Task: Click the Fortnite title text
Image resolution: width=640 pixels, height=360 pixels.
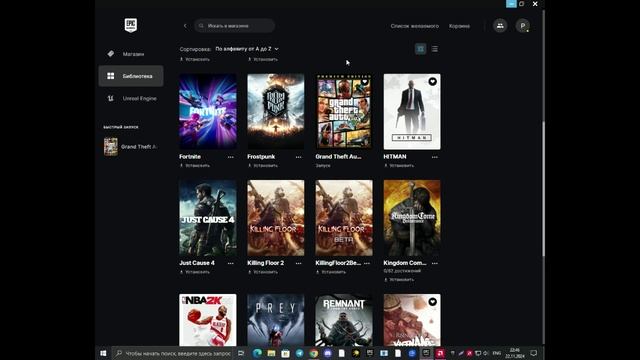Action: [190, 157]
